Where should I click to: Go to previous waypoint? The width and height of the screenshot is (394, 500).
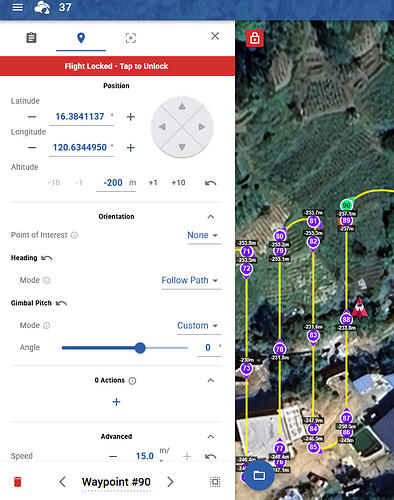tap(62, 482)
